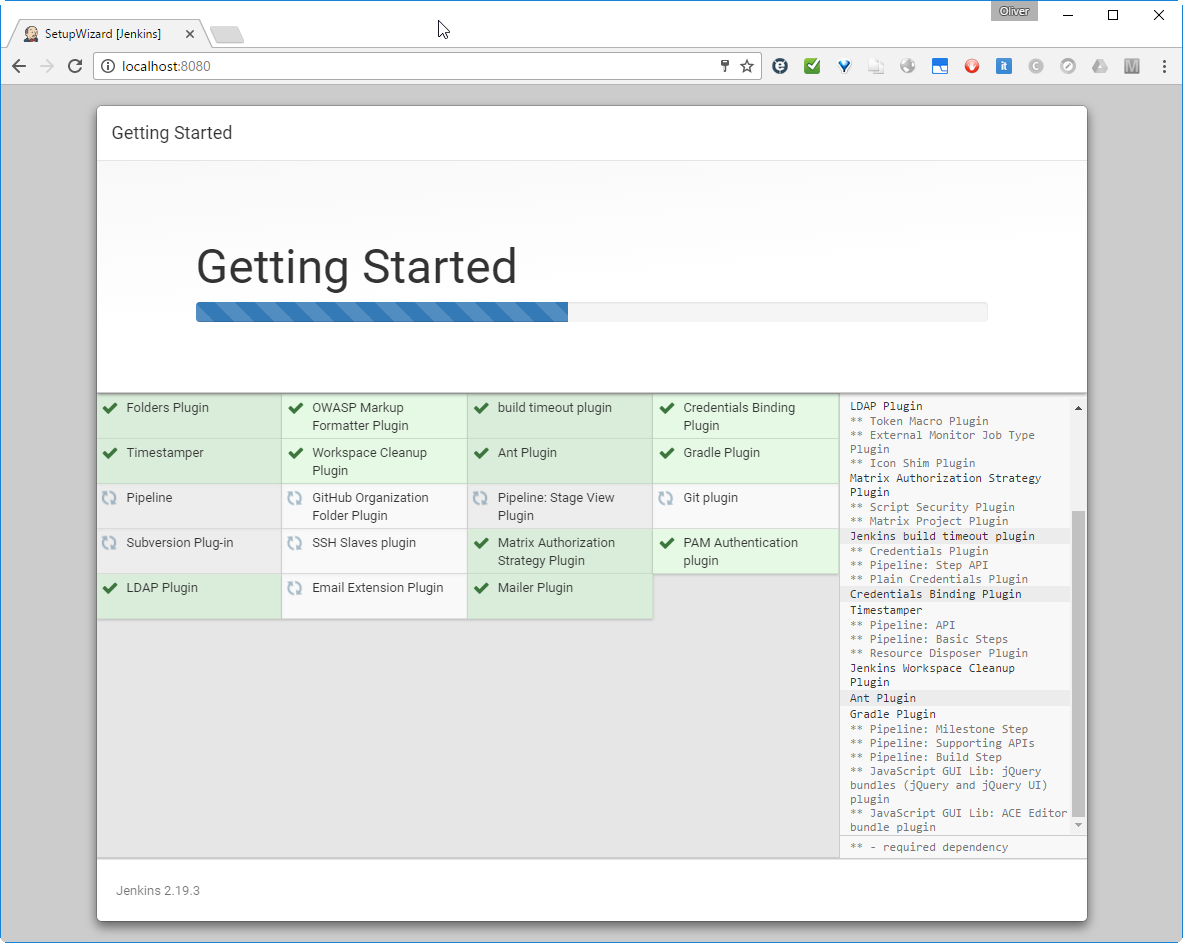The width and height of the screenshot is (1183, 943).
Task: Close the SetupWizard tab
Action: (x=190, y=34)
